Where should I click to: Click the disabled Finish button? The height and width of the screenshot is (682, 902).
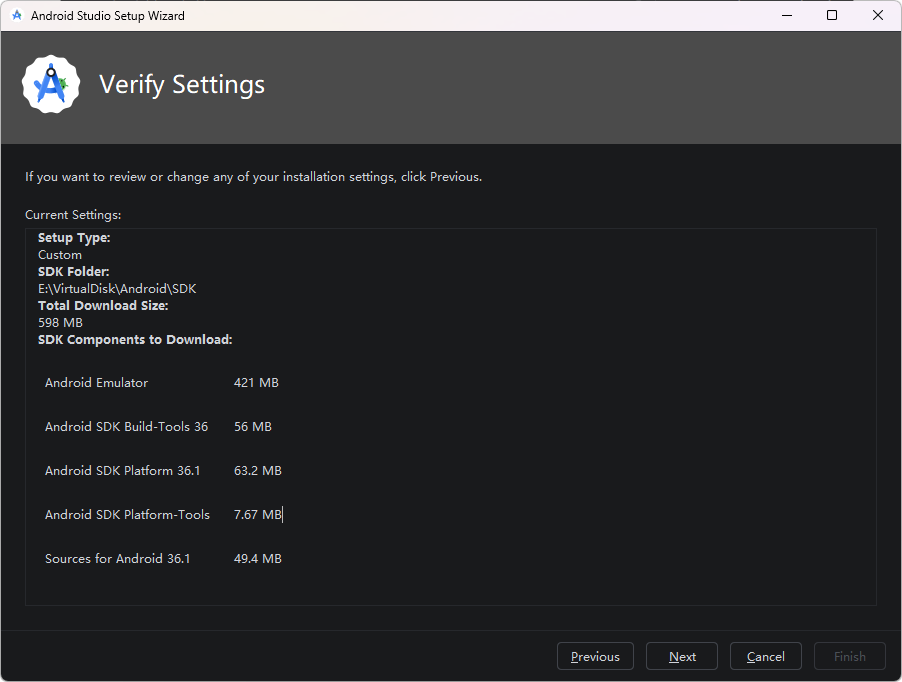[850, 656]
